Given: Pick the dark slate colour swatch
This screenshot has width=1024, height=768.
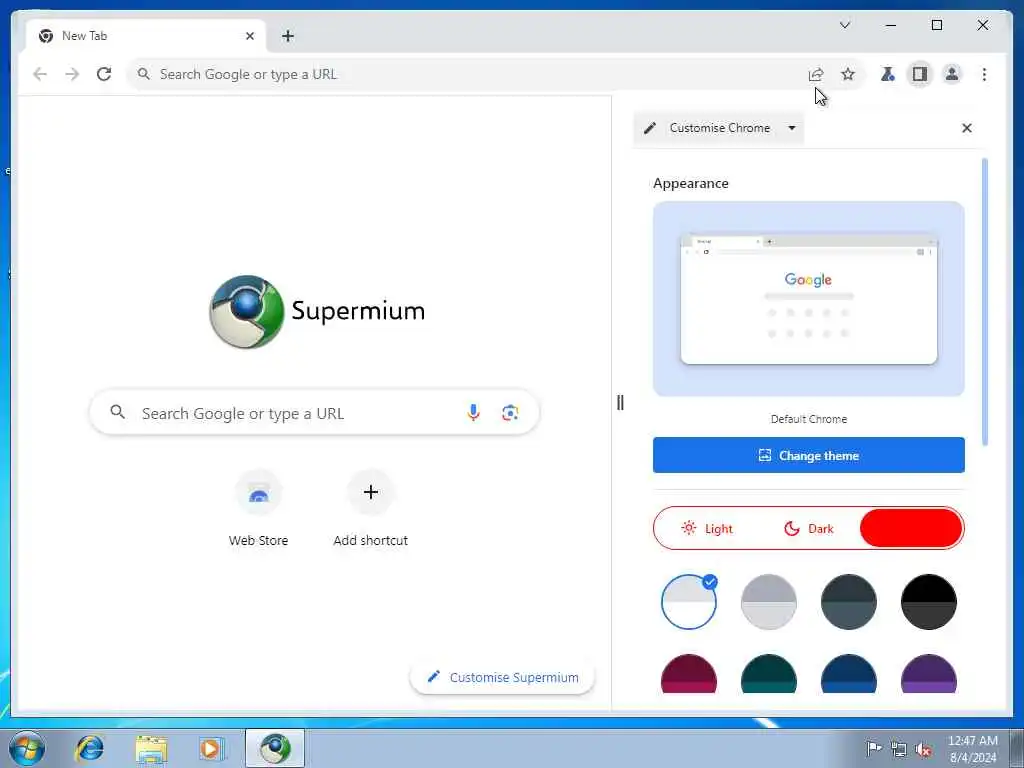Looking at the screenshot, I should point(848,602).
